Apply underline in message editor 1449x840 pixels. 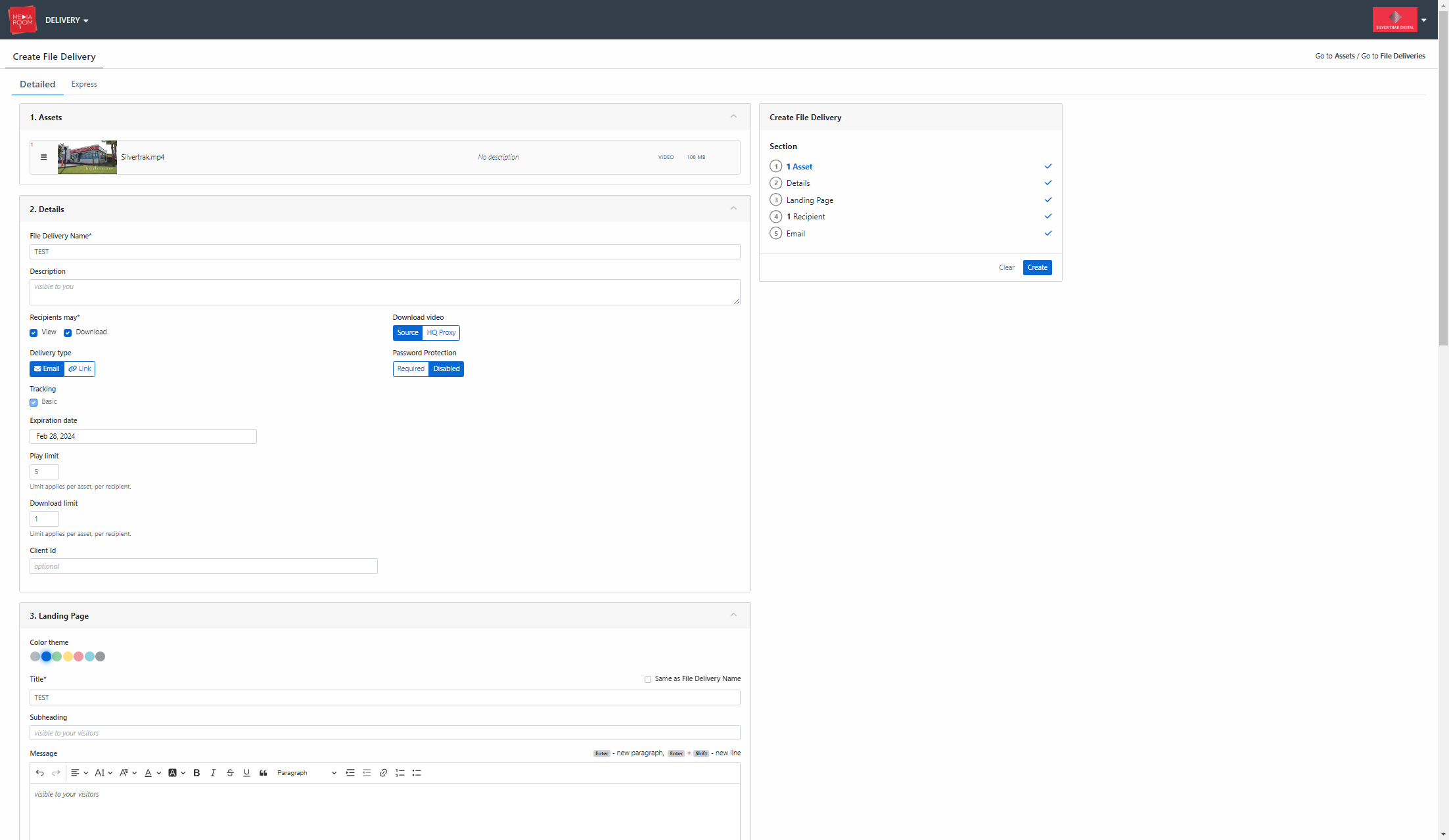tap(246, 773)
